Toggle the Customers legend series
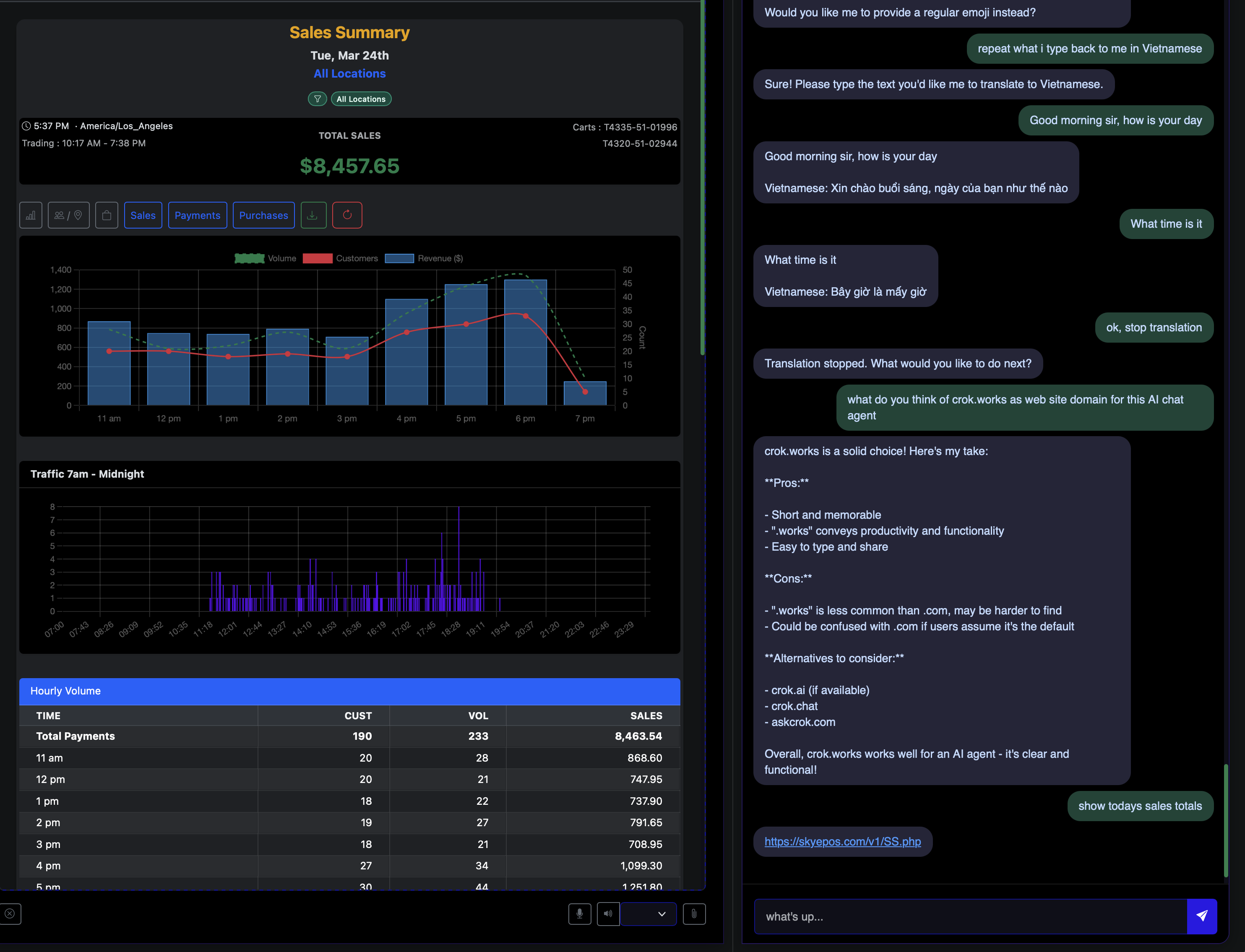Viewport: 1245px width, 952px height. coord(340,258)
